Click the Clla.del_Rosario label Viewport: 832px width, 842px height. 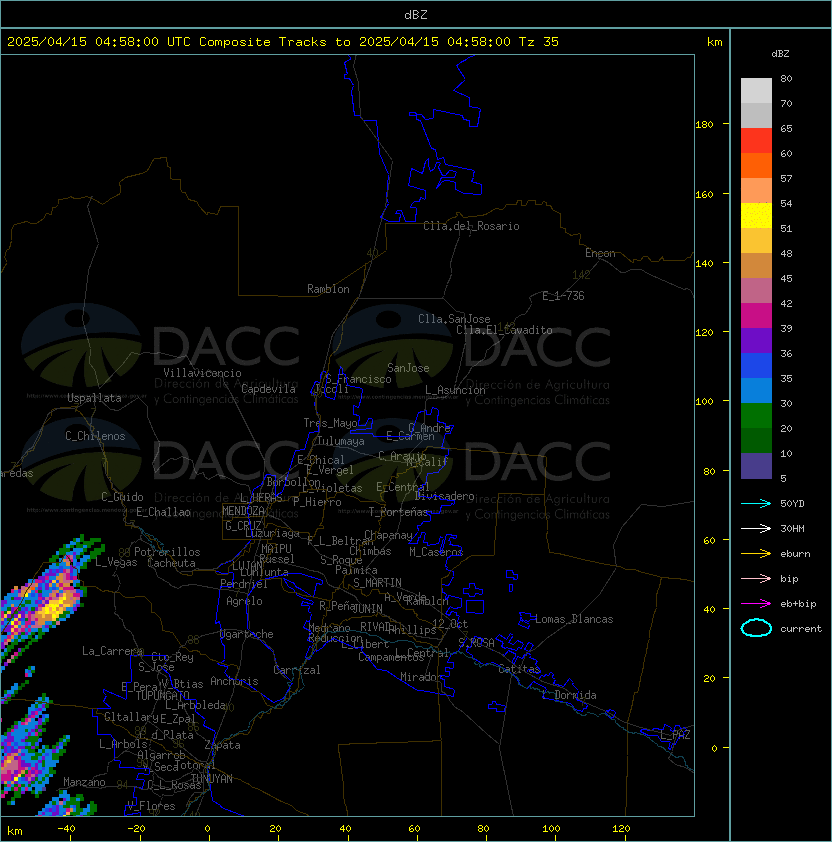click(471, 226)
